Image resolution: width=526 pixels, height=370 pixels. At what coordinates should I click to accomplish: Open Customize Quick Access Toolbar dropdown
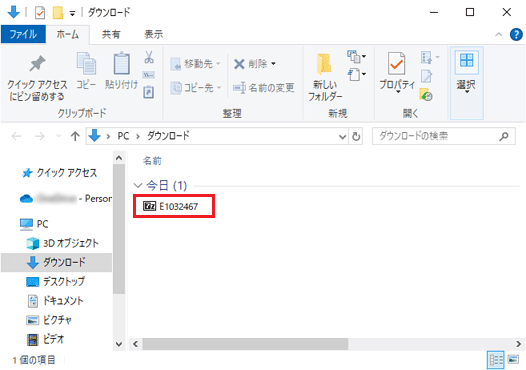click(72, 13)
